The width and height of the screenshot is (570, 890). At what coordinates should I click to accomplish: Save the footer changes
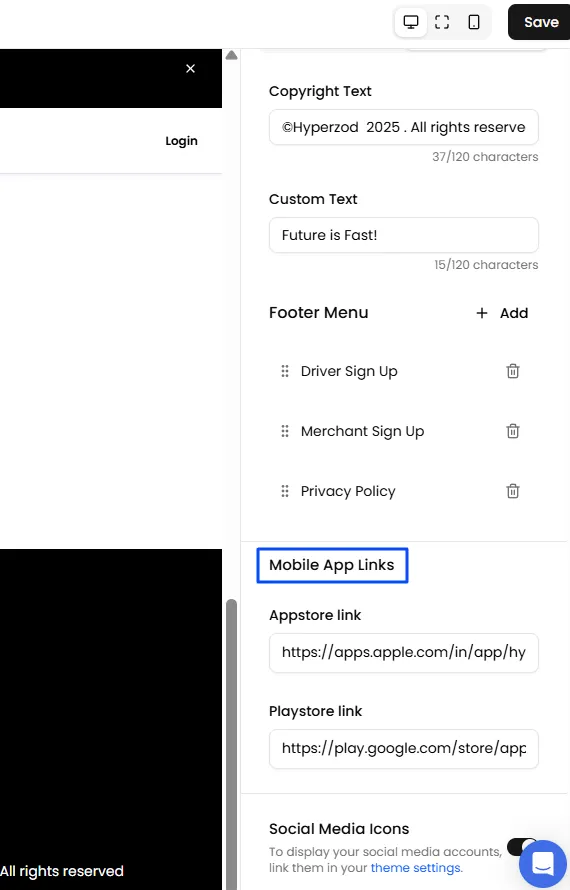click(540, 22)
